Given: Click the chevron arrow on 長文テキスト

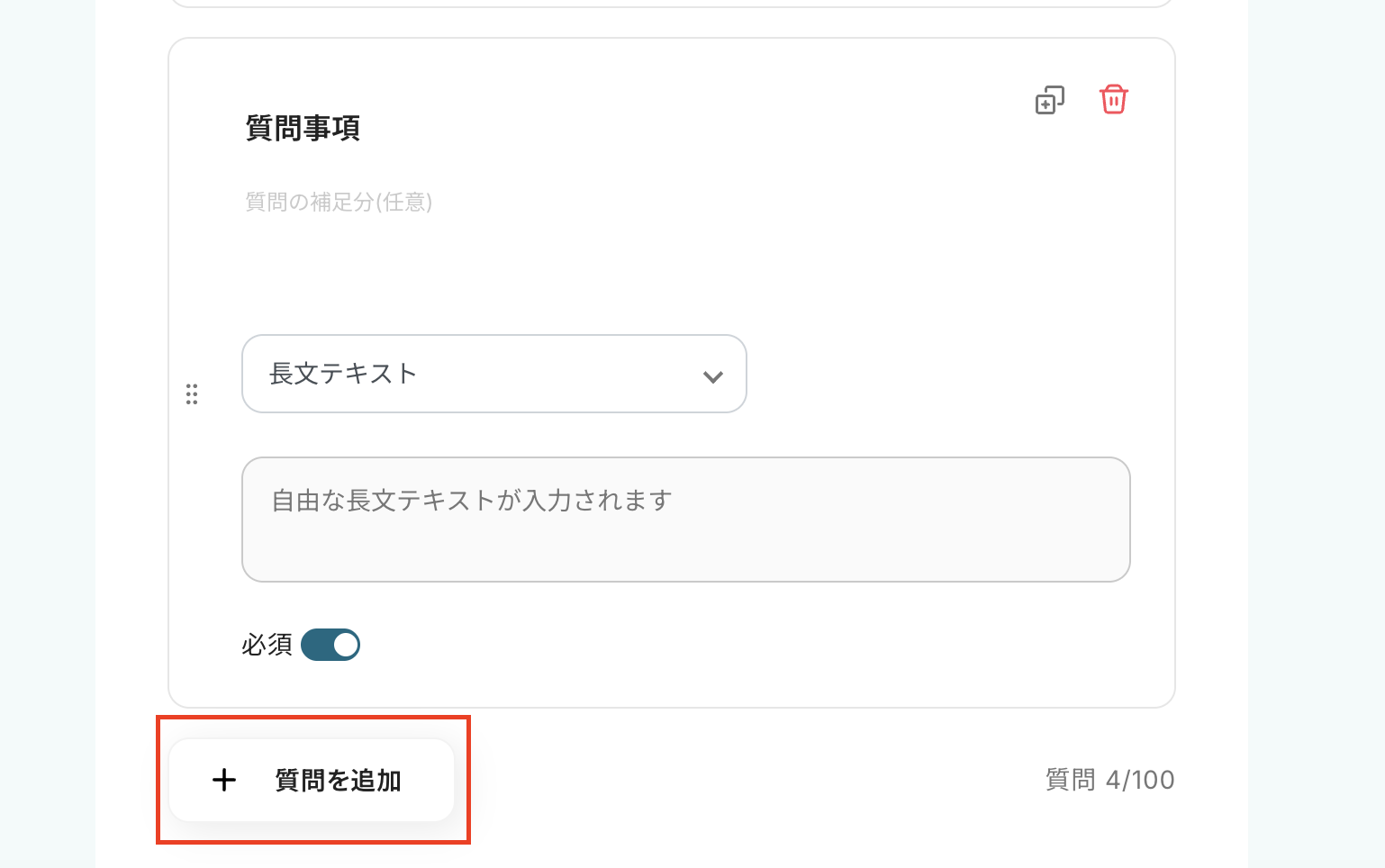Looking at the screenshot, I should coord(712,376).
